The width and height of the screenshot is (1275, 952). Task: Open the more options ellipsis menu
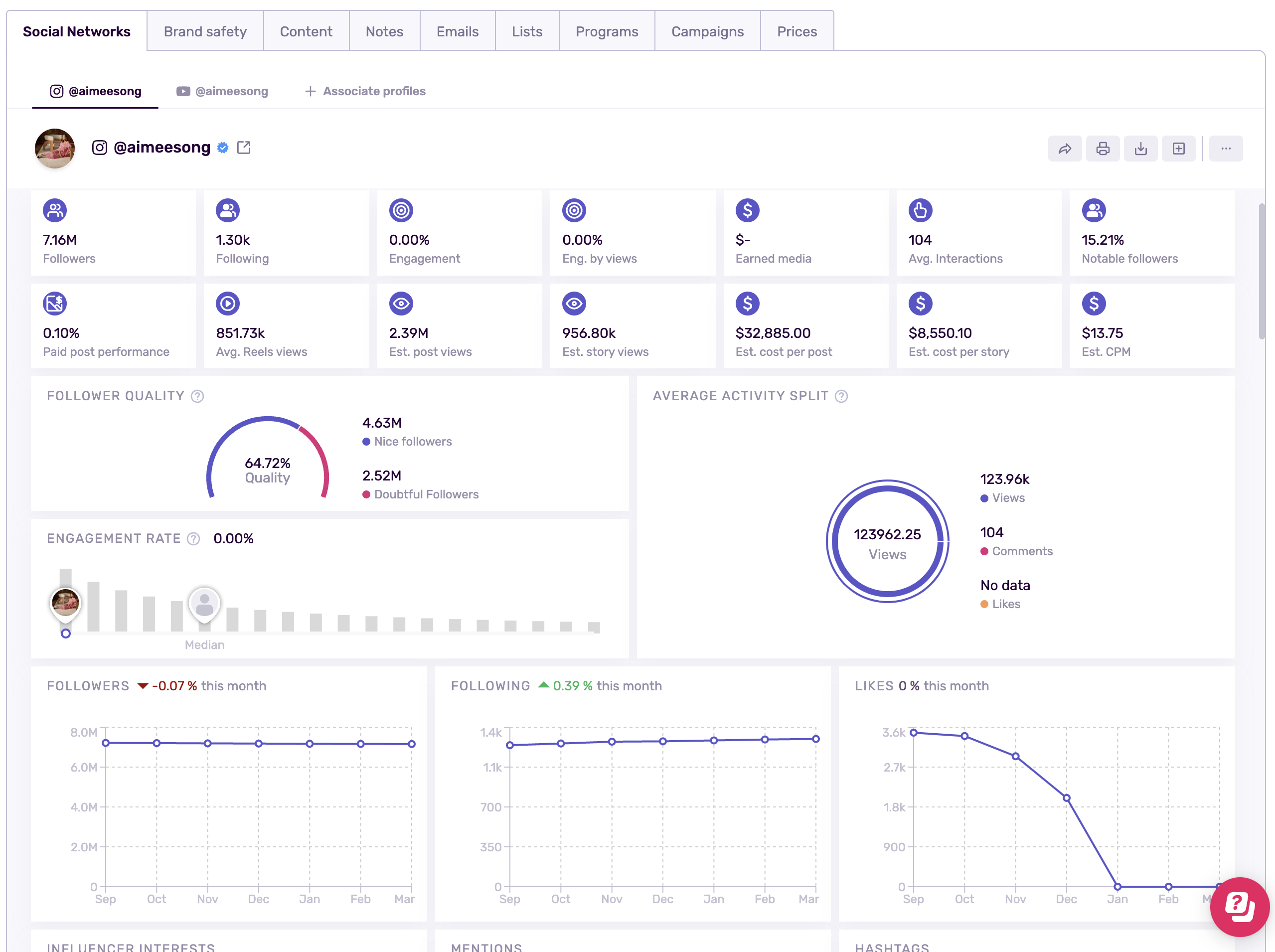(x=1226, y=148)
